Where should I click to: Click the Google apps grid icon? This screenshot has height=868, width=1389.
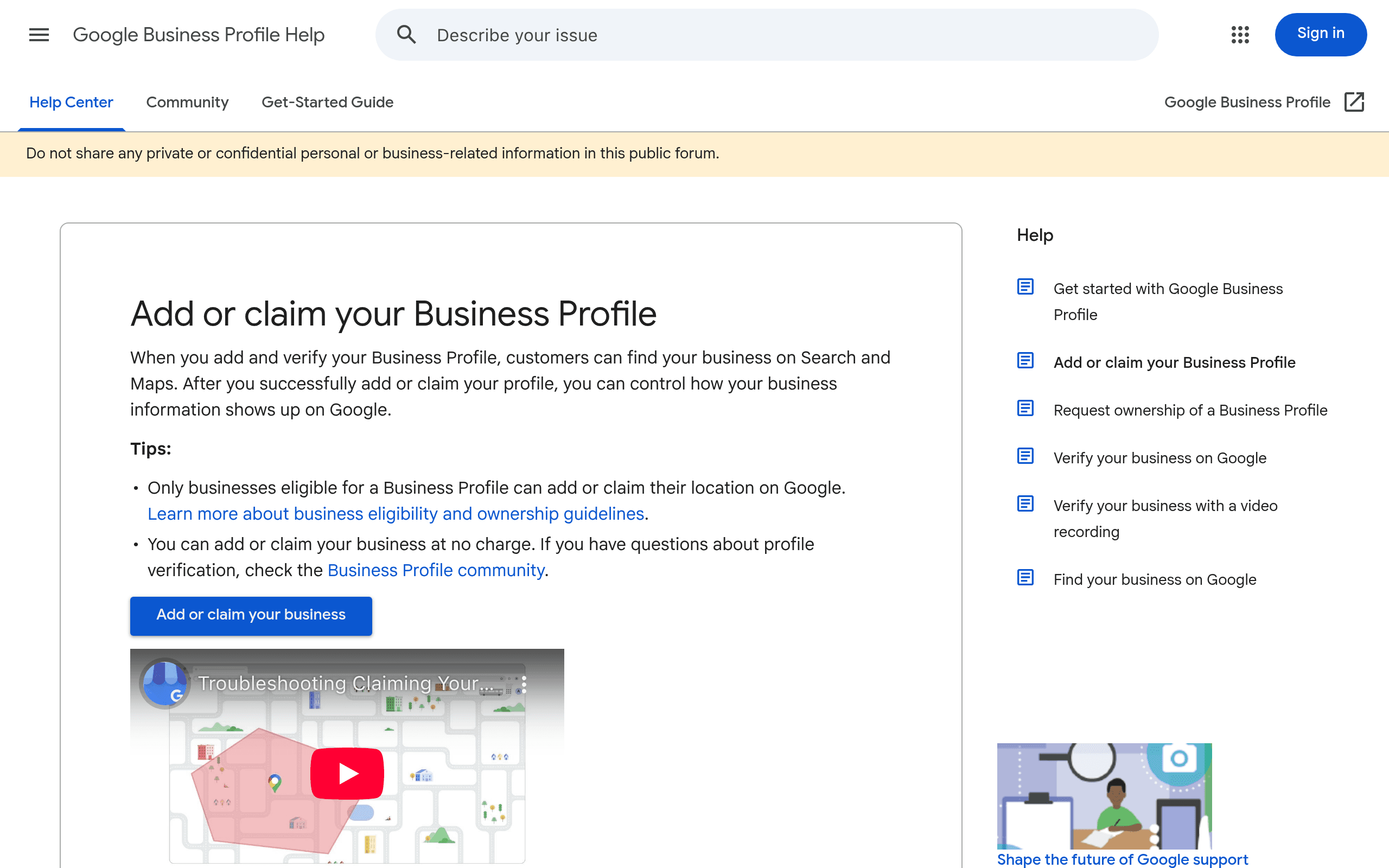pos(1240,34)
